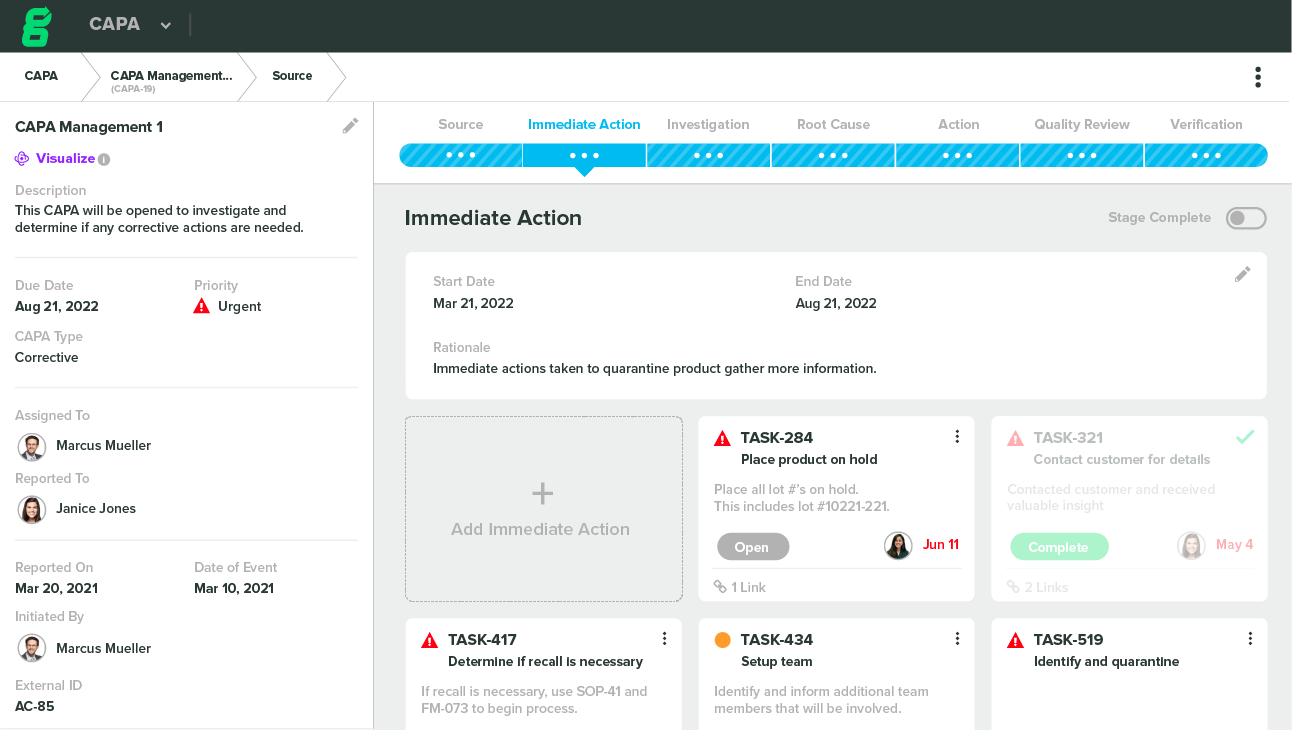Switch to the Verification stage tab
The image size is (1292, 730).
[1206, 124]
